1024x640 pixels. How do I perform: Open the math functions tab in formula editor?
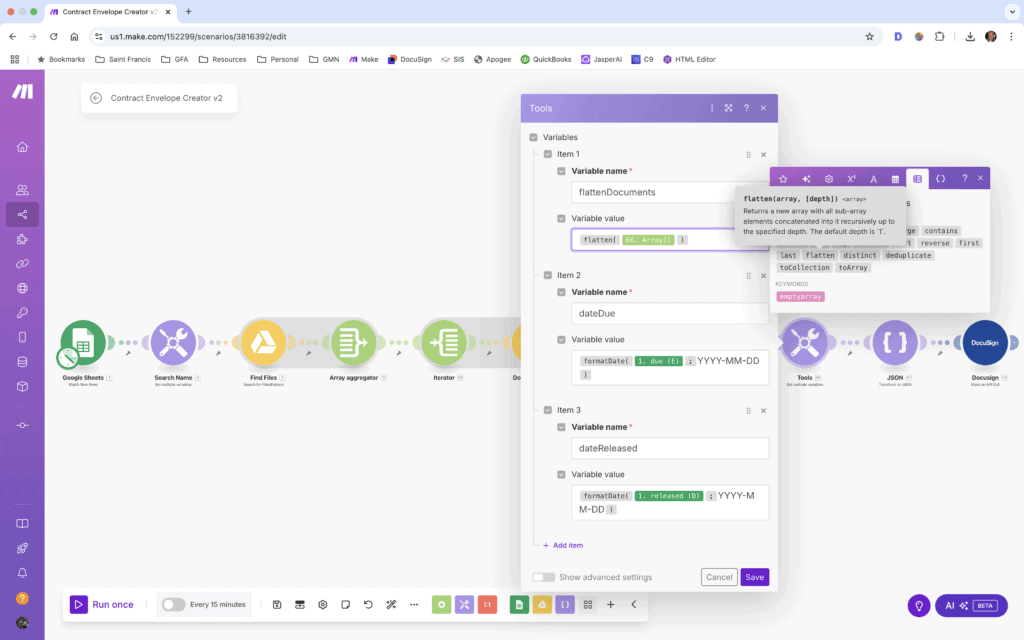point(851,178)
